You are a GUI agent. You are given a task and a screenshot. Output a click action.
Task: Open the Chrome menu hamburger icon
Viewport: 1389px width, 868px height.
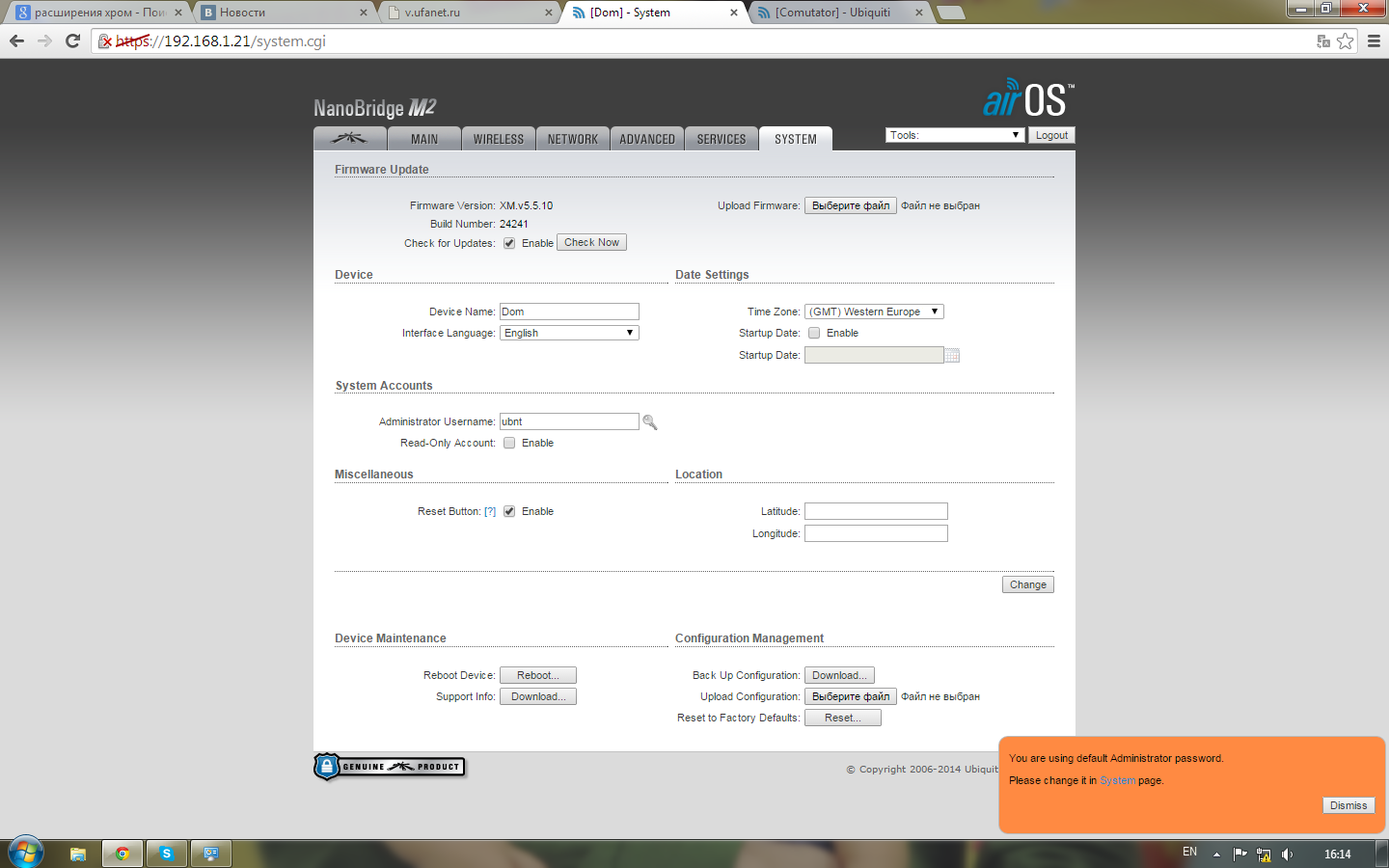[x=1374, y=41]
